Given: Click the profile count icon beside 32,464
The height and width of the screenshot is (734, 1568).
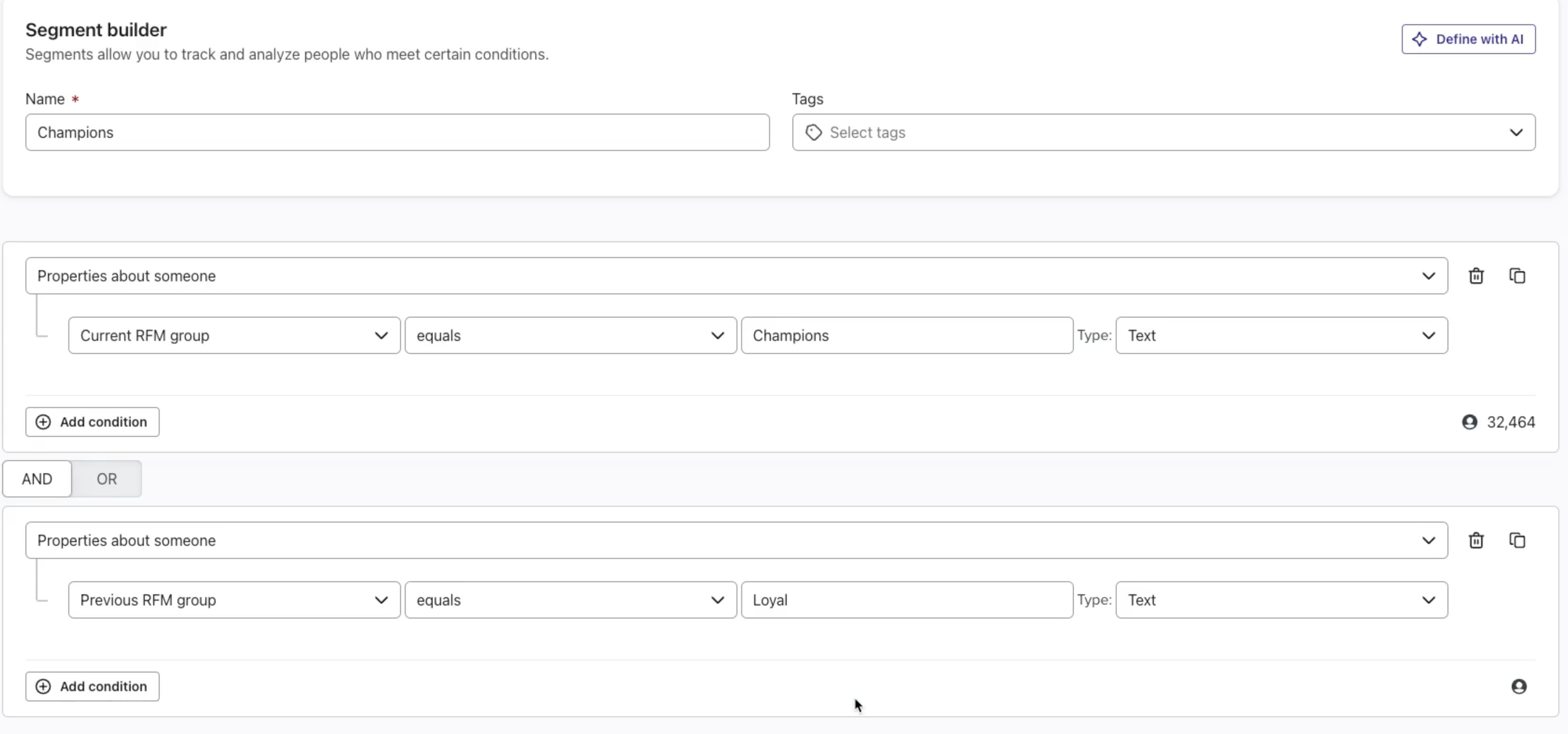Looking at the screenshot, I should click(1469, 422).
